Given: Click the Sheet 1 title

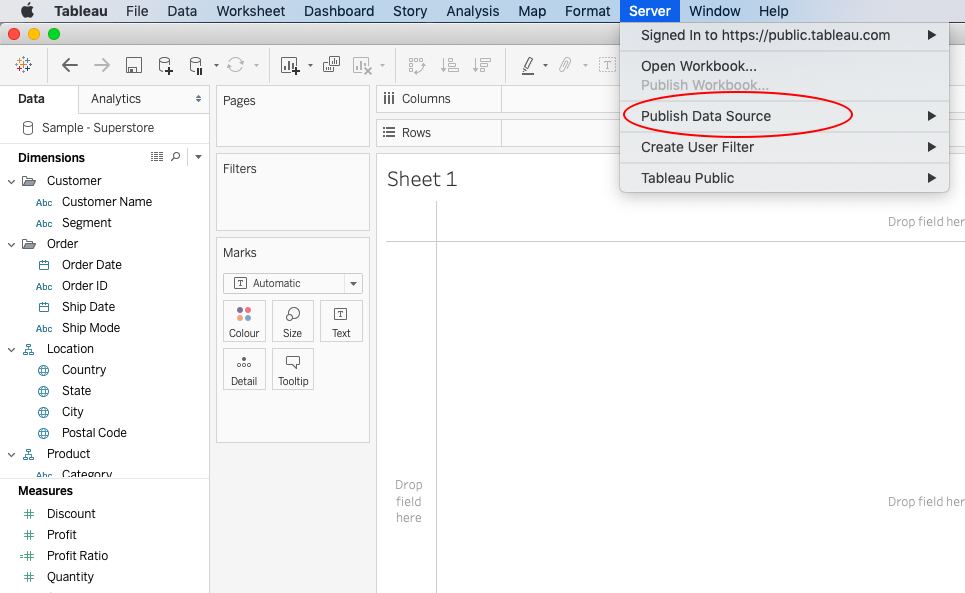Looking at the screenshot, I should [422, 179].
